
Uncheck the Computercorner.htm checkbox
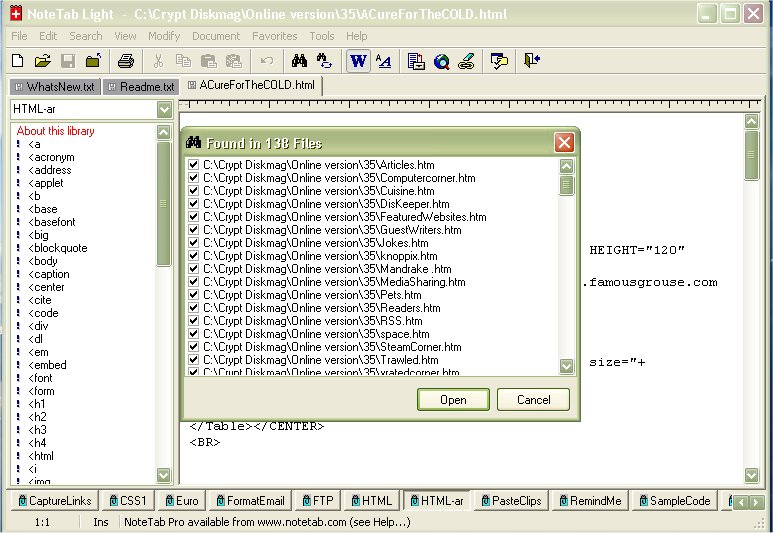[193, 178]
